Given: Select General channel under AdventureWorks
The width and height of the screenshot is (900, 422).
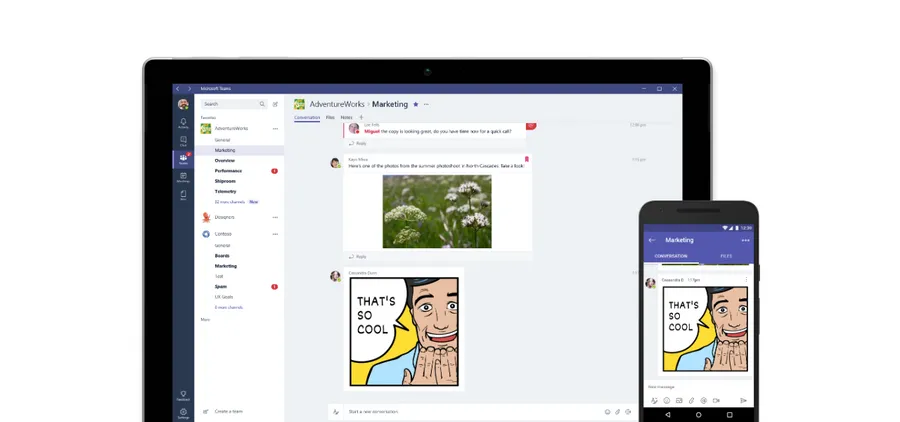Looking at the screenshot, I should coord(222,140).
